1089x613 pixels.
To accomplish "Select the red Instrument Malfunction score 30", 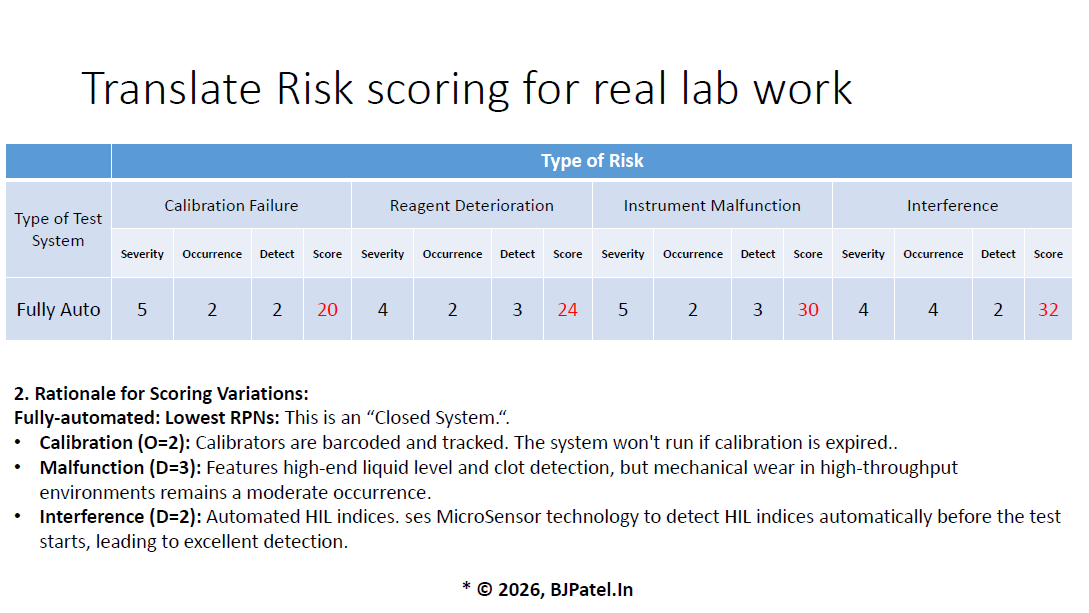I will tap(808, 310).
